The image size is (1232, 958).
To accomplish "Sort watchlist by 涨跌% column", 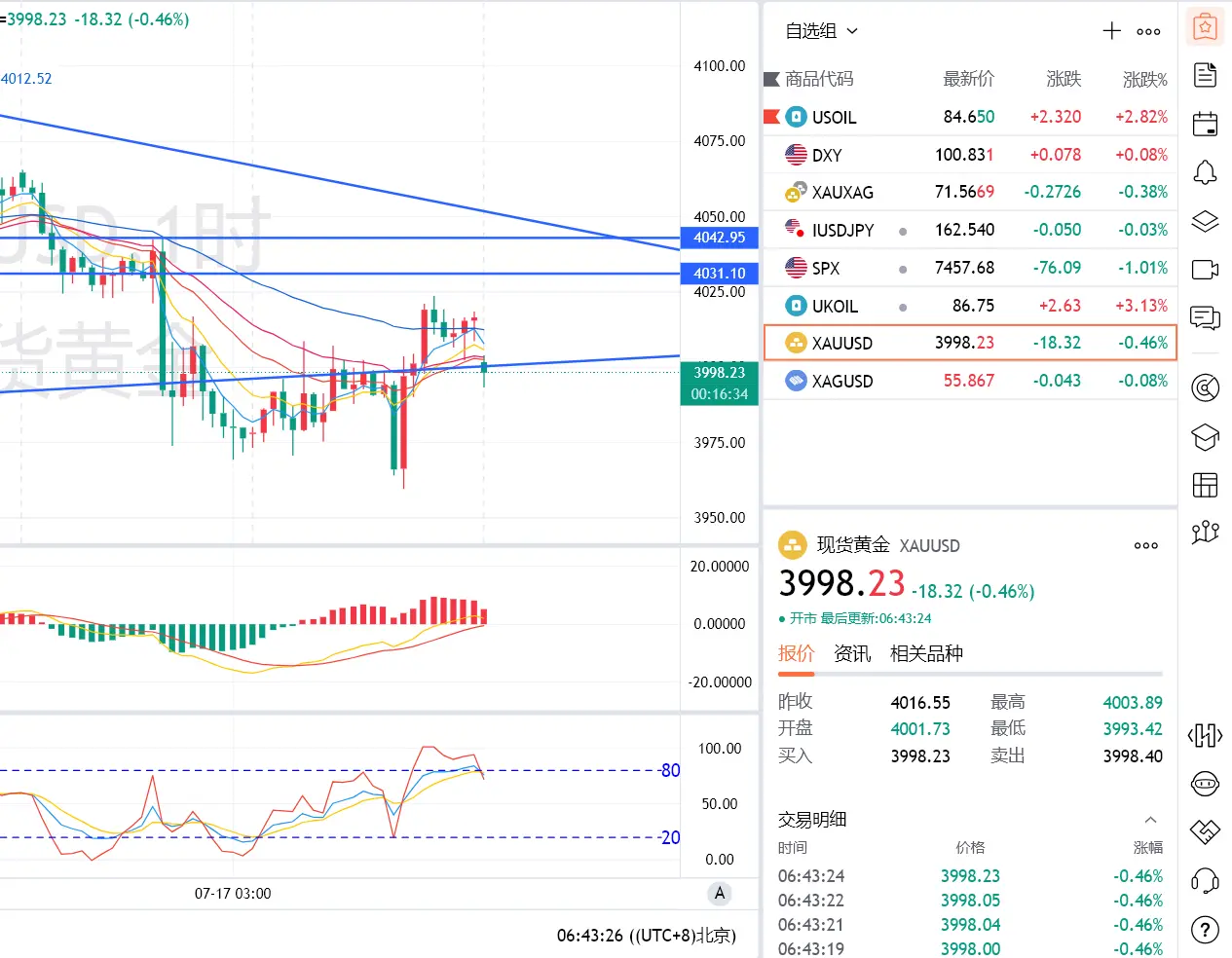I will [1145, 79].
